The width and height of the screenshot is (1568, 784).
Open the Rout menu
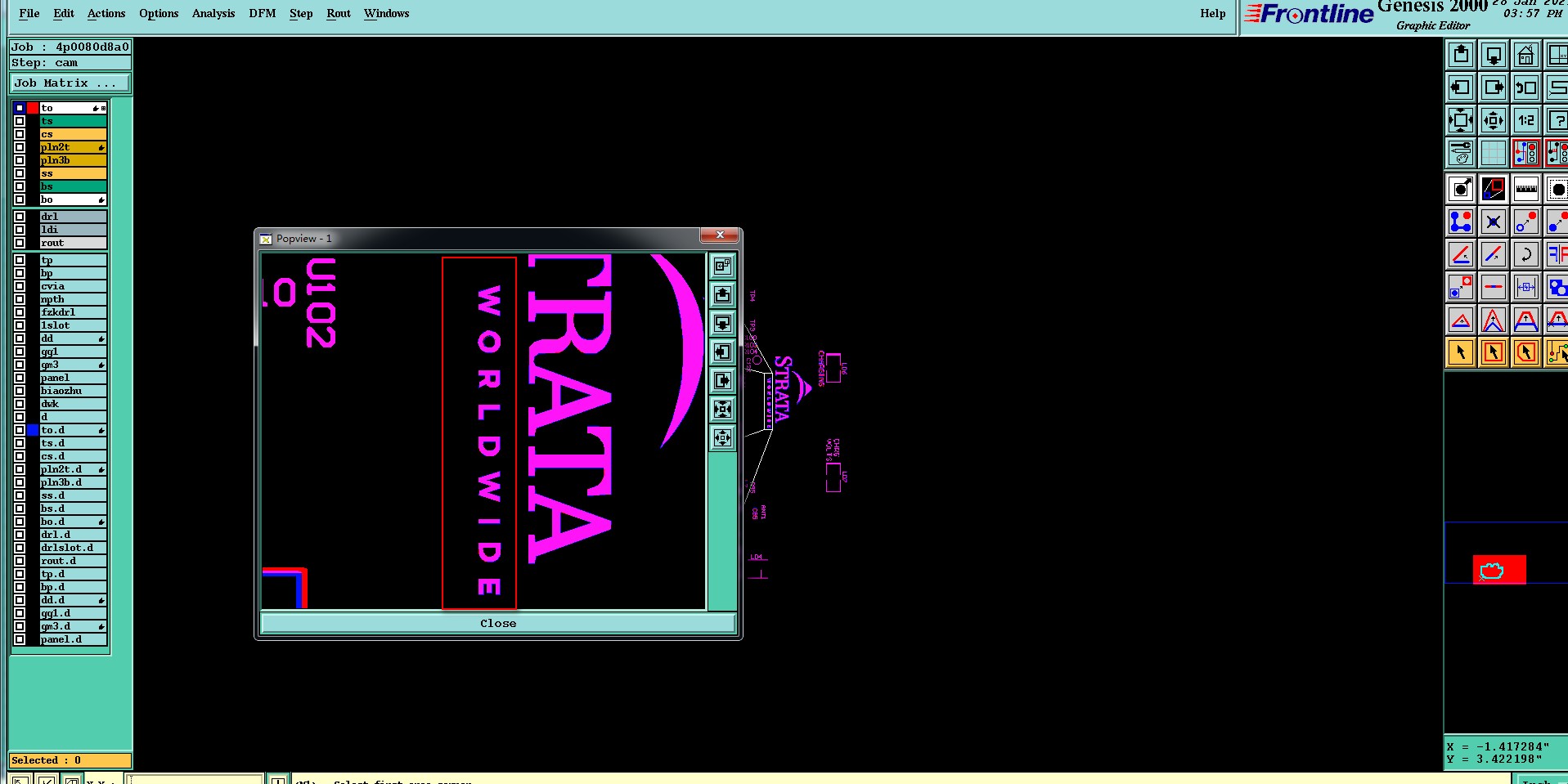click(339, 13)
